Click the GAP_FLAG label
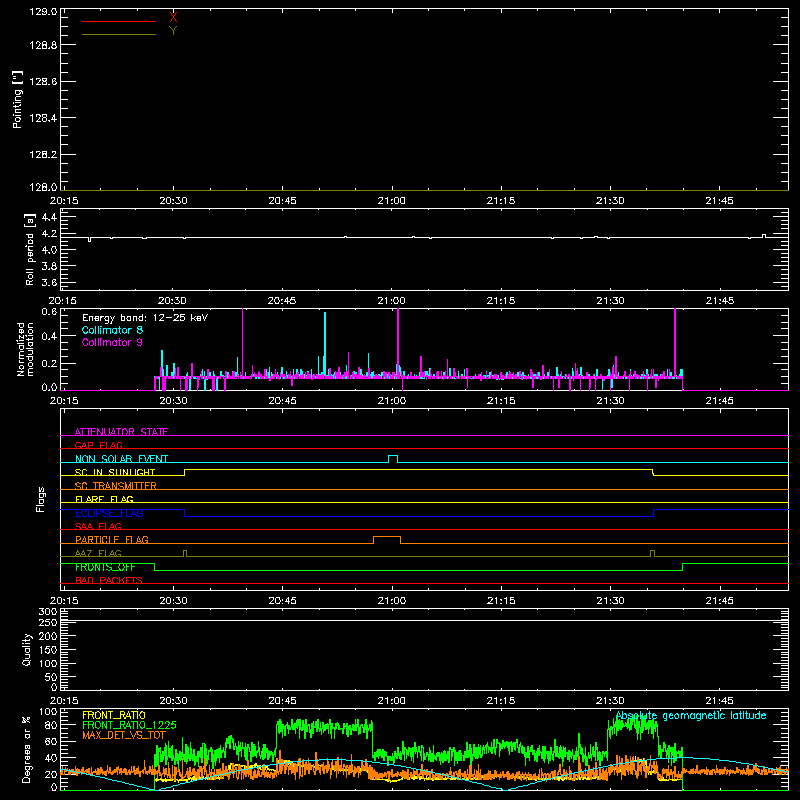Screen dimensions: 800x800 click(x=98, y=445)
